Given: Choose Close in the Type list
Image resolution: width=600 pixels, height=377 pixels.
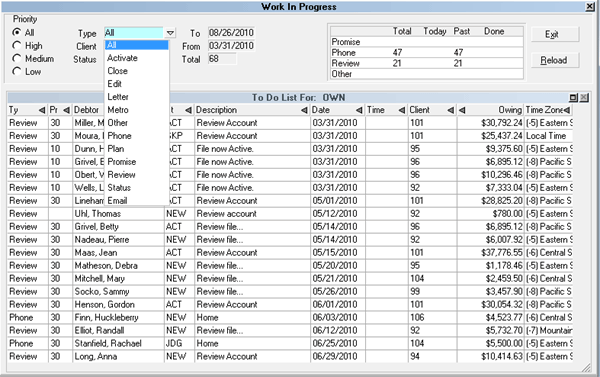Looking at the screenshot, I should (137, 71).
